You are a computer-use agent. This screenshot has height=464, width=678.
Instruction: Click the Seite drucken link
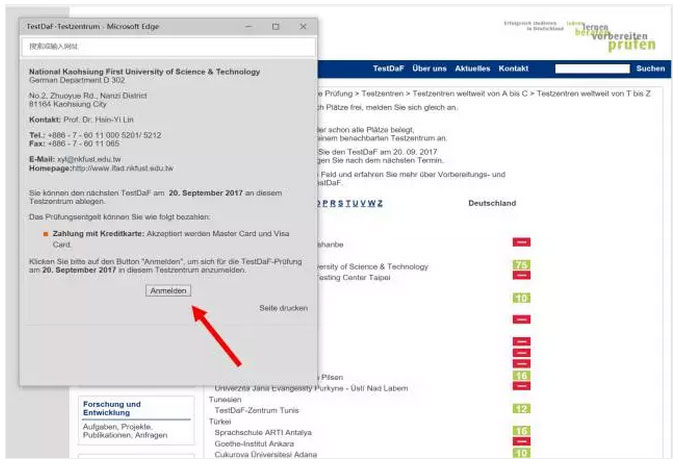283,308
